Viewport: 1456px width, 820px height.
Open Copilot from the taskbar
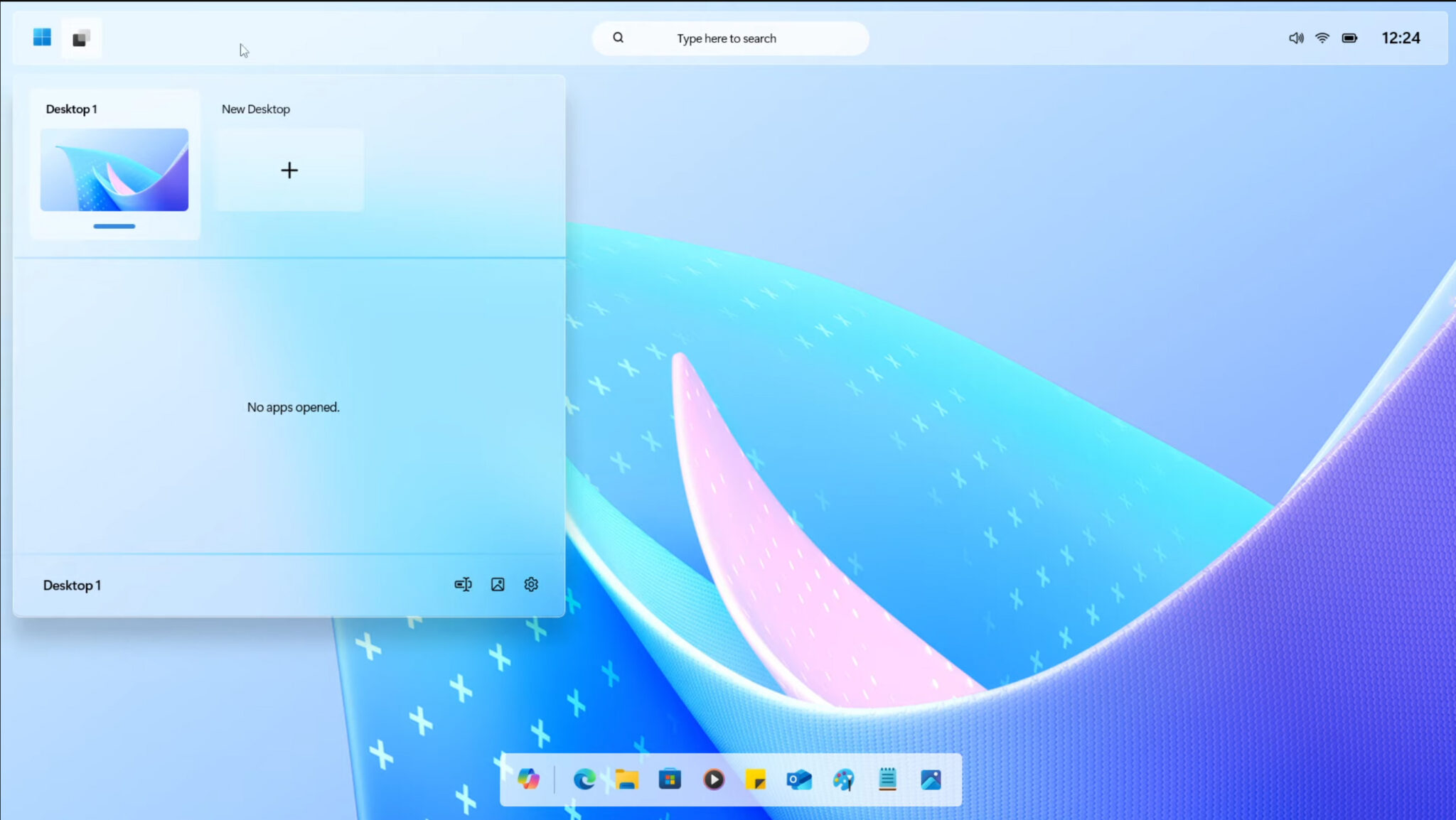point(528,779)
